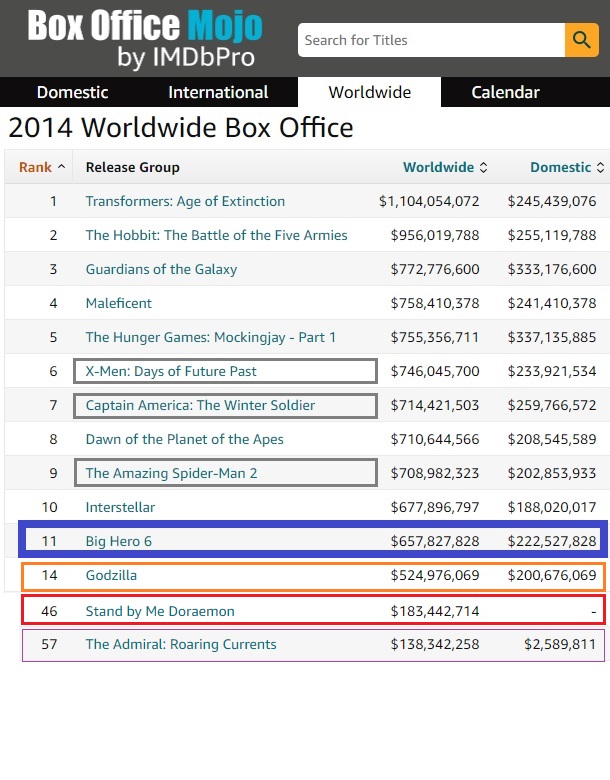The width and height of the screenshot is (610, 780).
Task: Open The Hobbit: Battle of Five Armies
Action: [216, 235]
